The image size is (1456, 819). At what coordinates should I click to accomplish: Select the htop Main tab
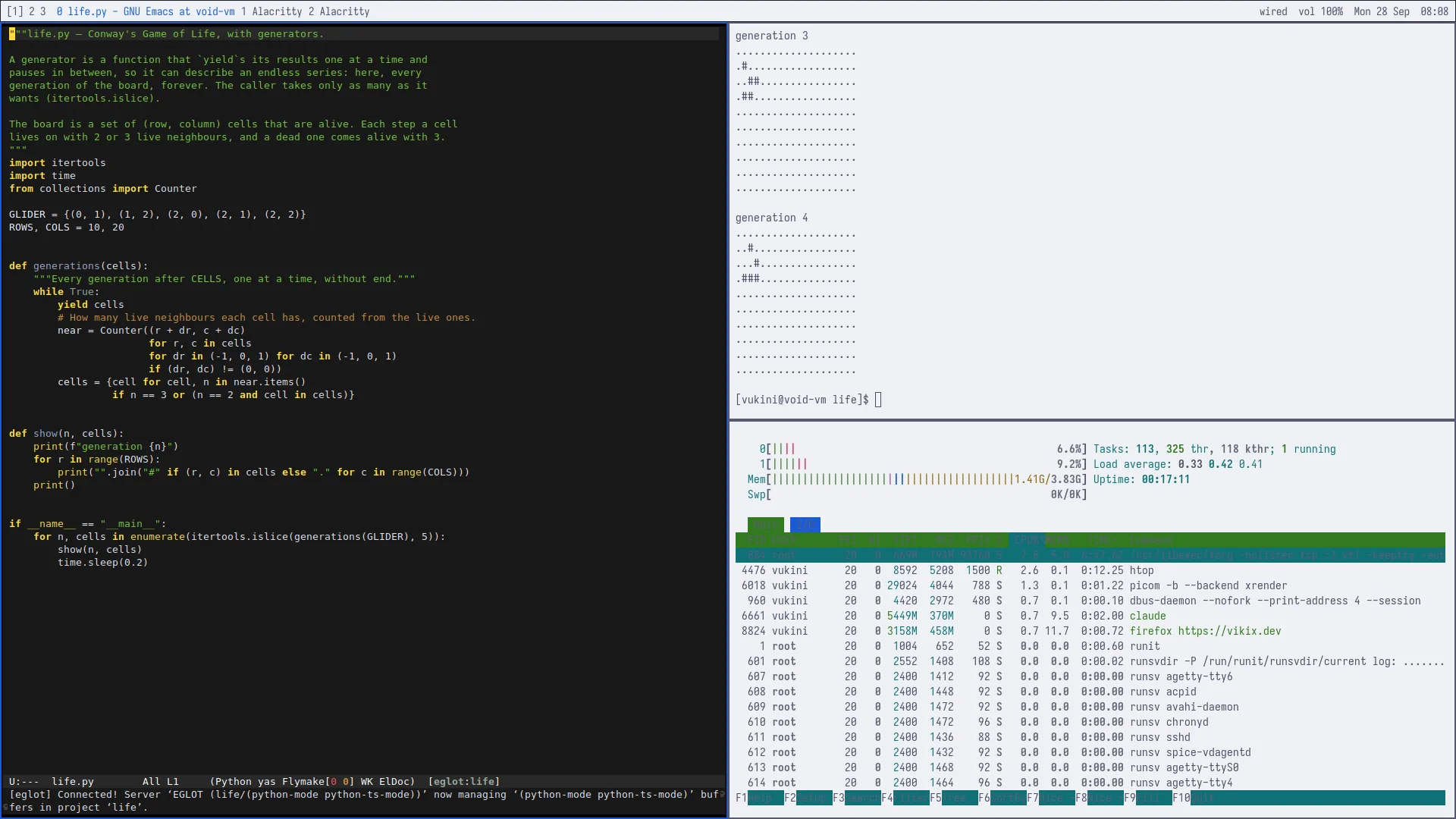click(765, 525)
